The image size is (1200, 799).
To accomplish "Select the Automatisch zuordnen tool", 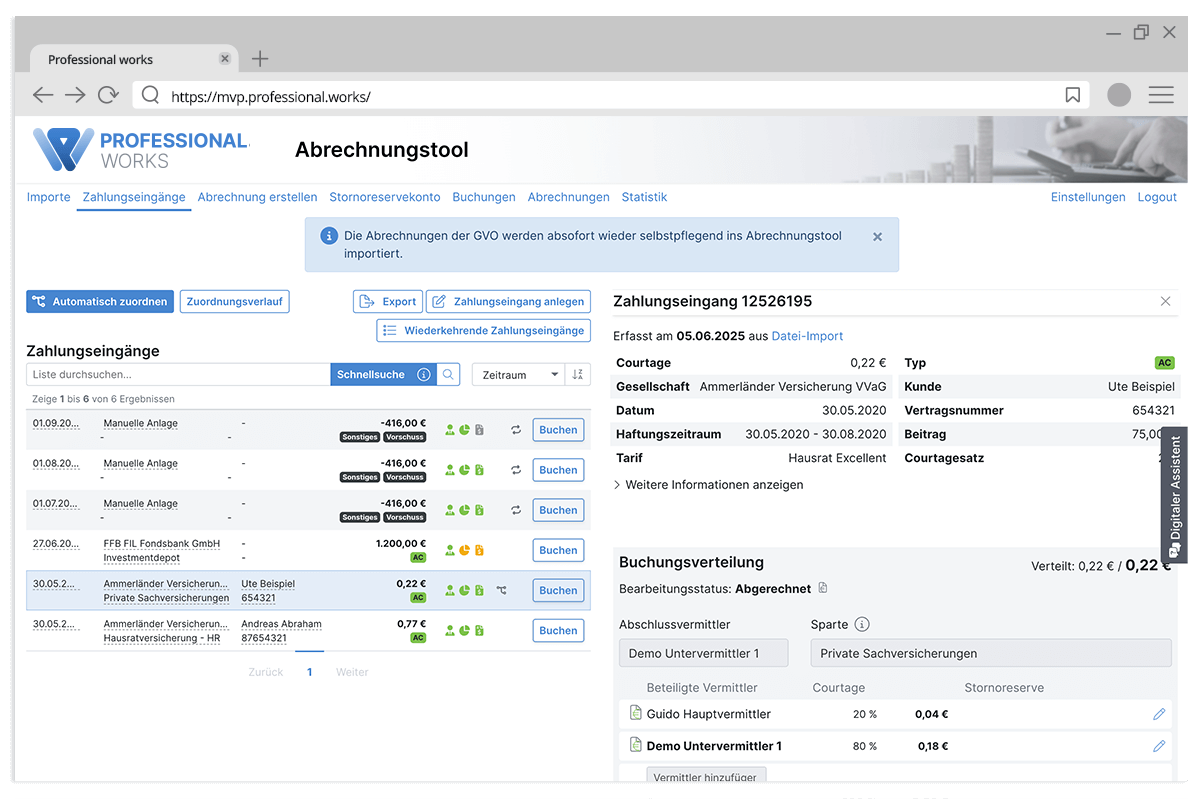I will coord(99,301).
